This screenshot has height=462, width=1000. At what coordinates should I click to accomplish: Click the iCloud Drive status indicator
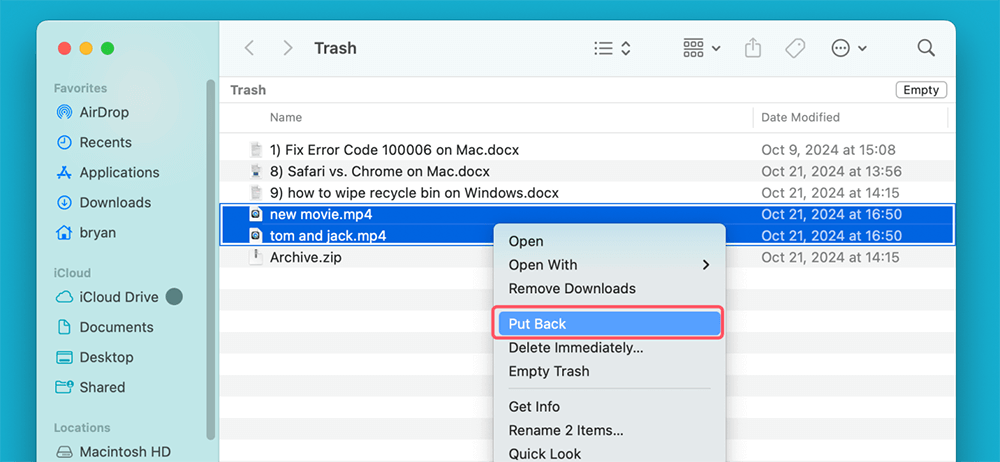[174, 297]
